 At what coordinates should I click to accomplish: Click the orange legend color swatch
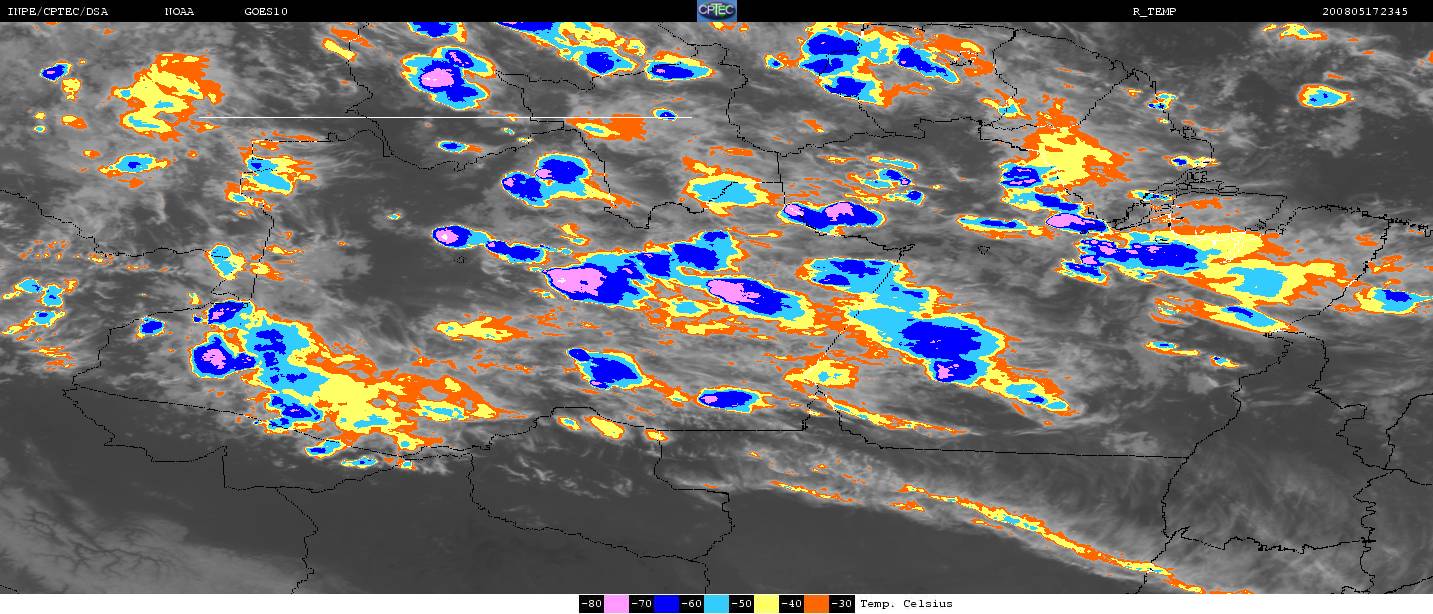click(816, 604)
